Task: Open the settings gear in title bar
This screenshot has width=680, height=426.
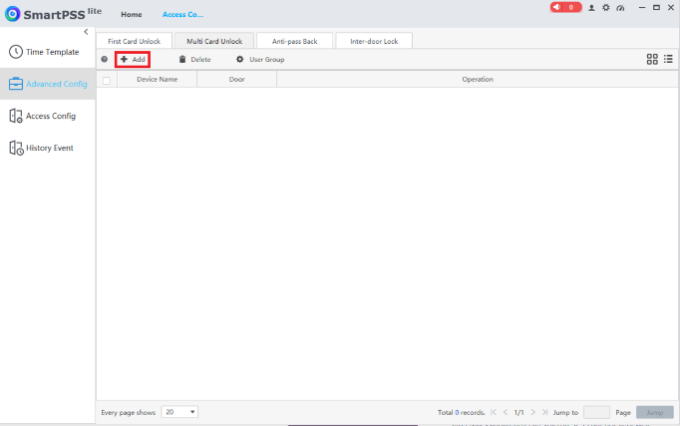Action: point(606,8)
